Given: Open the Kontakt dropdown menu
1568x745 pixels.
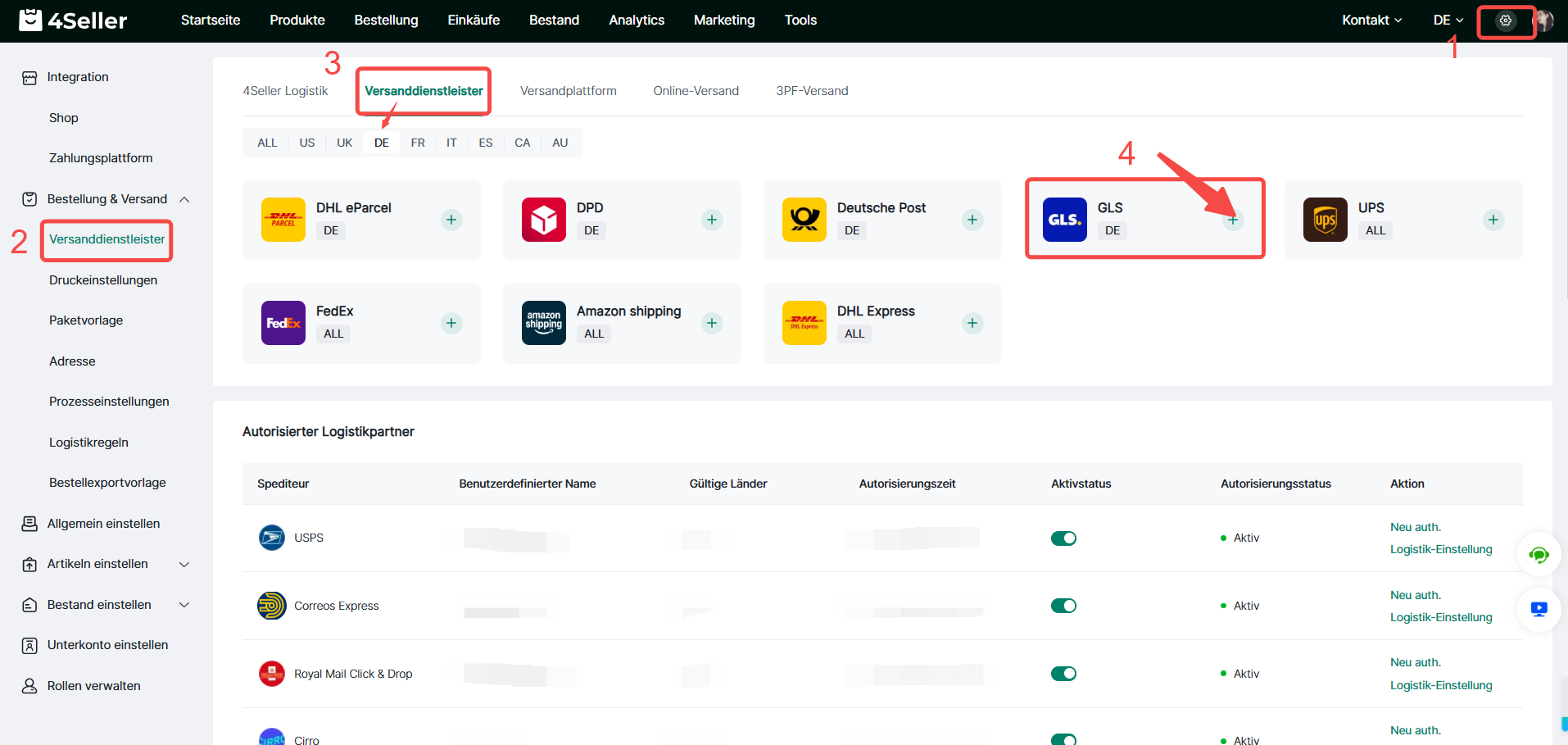Looking at the screenshot, I should 1371,20.
